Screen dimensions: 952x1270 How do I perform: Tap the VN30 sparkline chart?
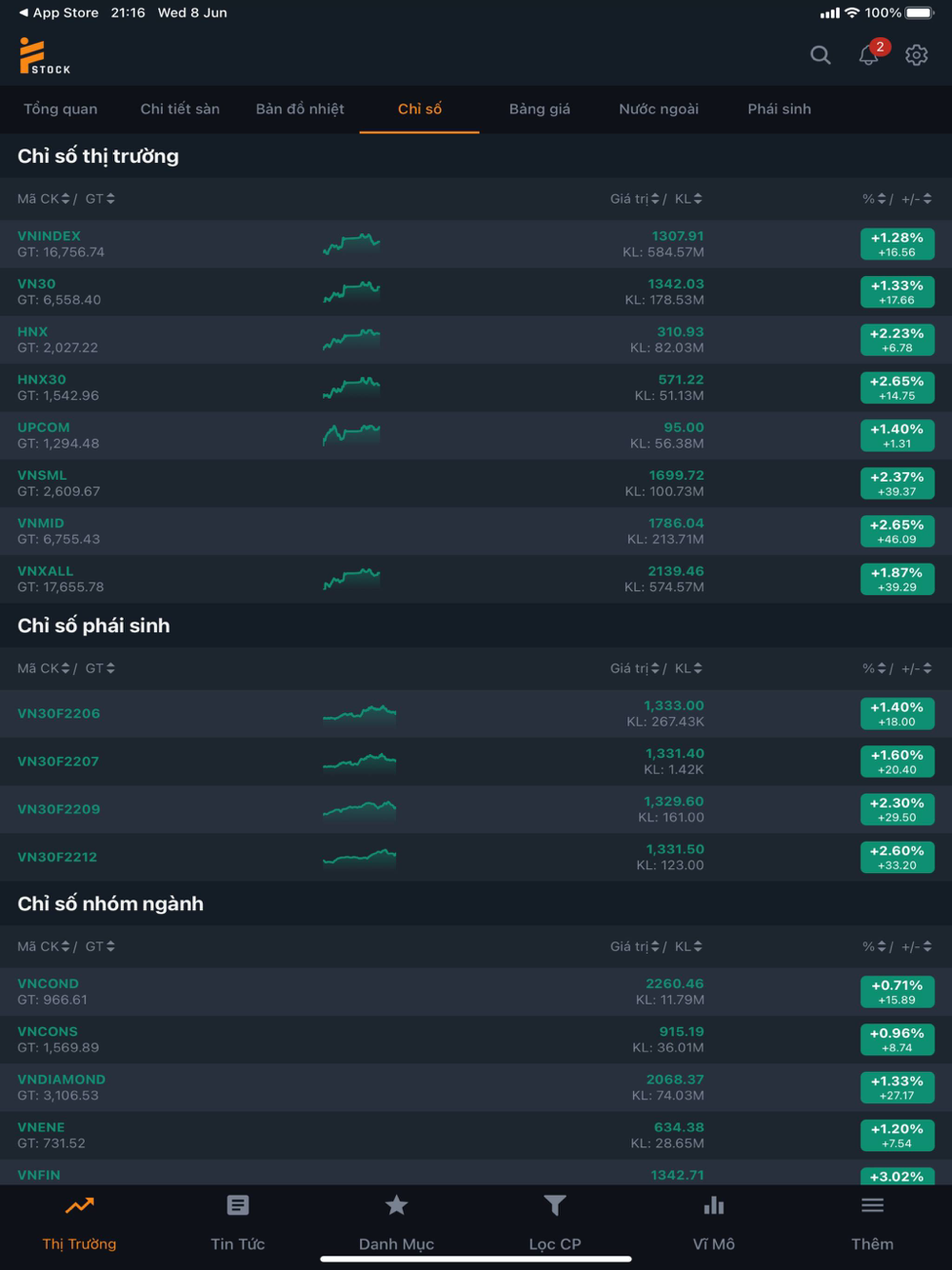351,291
